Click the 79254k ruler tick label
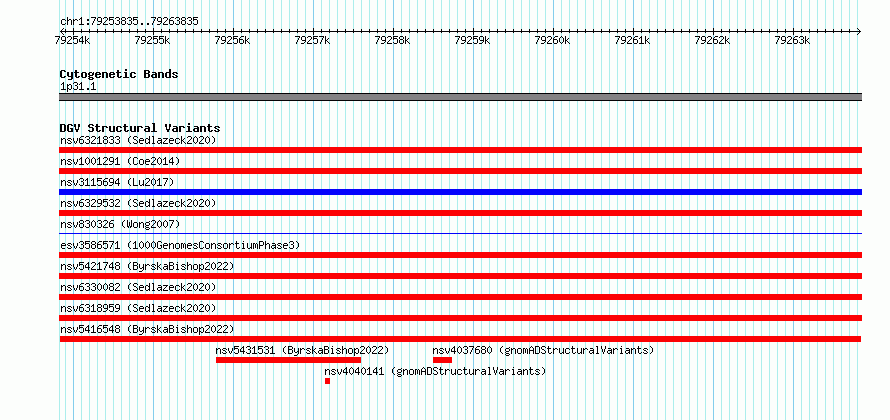 pos(73,40)
